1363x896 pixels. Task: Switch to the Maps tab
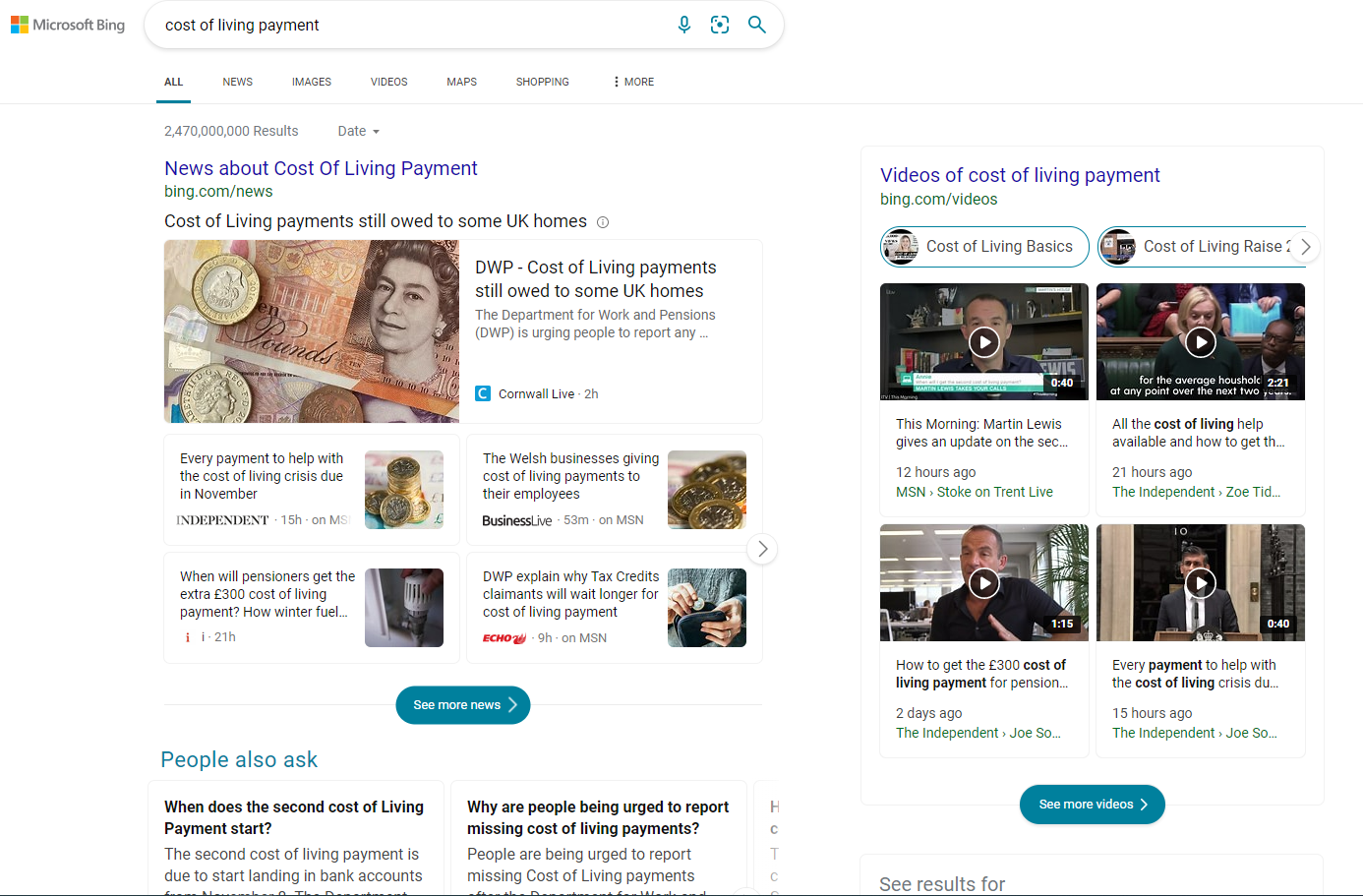pos(461,82)
